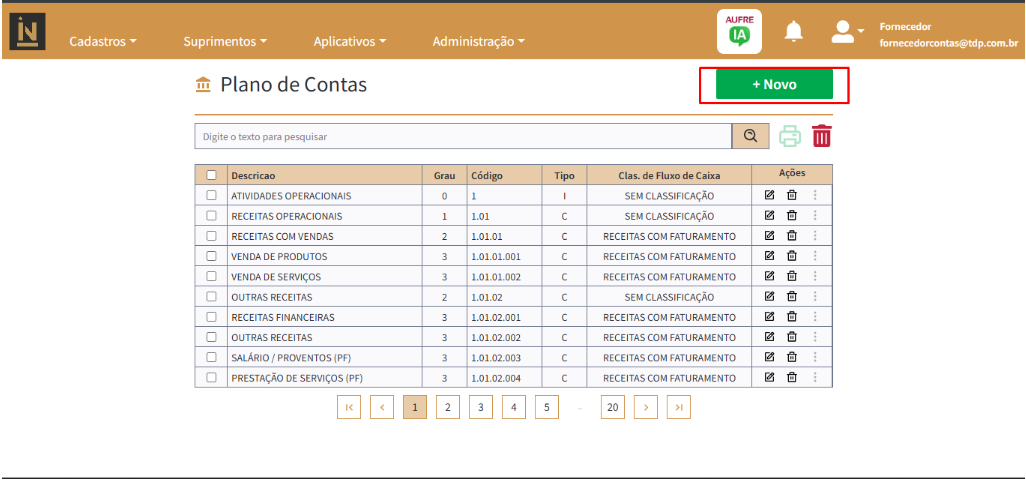Viewport: 1026px width, 481px height.
Task: Jump to the last page arrow
Action: 679,407
